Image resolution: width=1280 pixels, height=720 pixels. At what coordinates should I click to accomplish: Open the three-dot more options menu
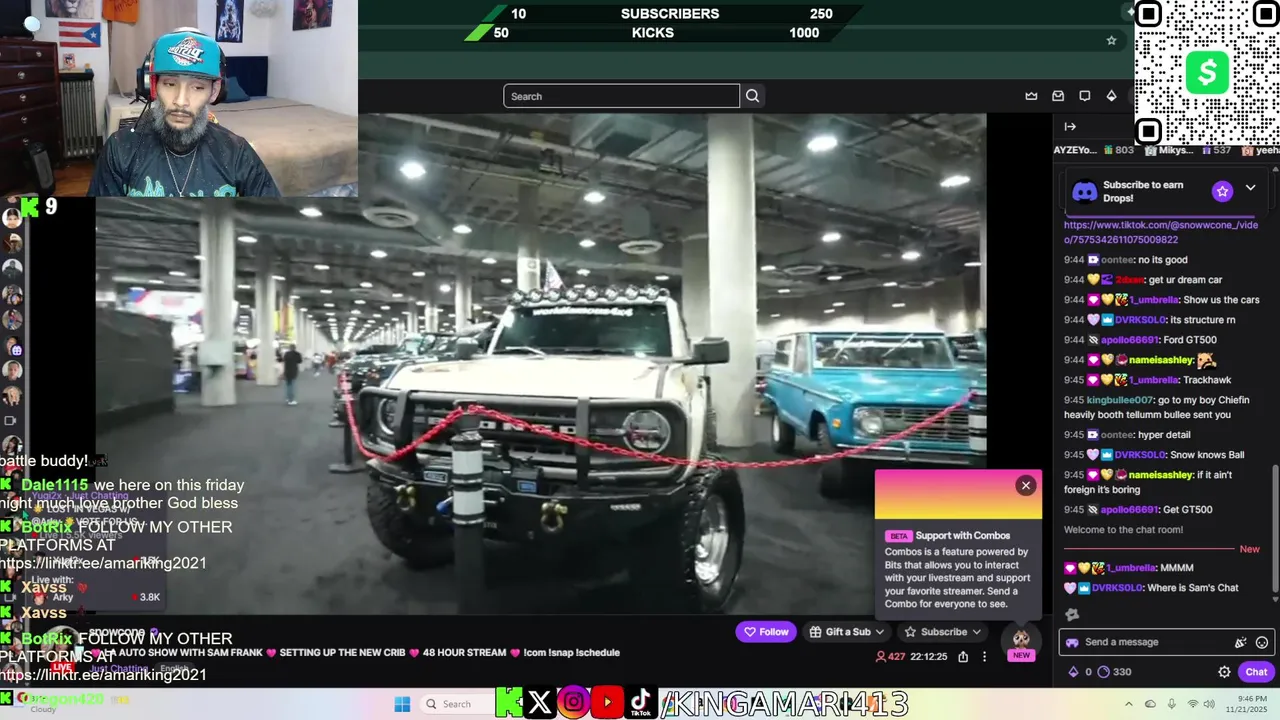[x=984, y=657]
